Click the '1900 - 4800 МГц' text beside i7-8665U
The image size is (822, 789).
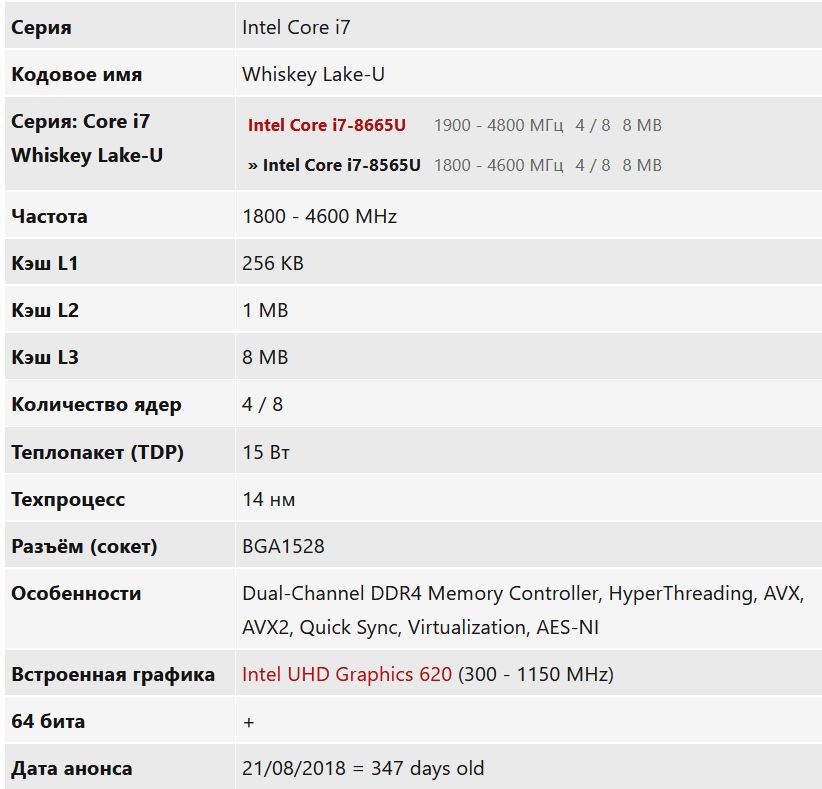click(x=498, y=125)
